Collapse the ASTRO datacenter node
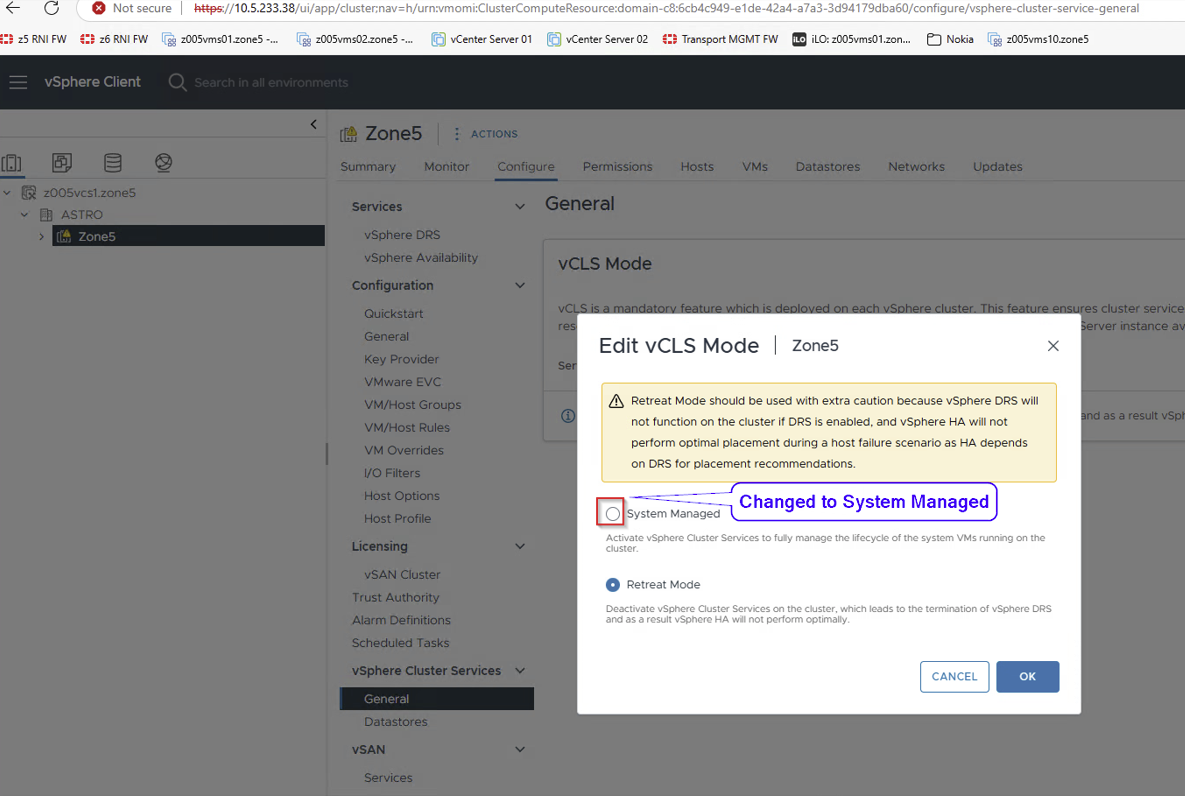Screen dimensions: 1185x796 point(24,215)
